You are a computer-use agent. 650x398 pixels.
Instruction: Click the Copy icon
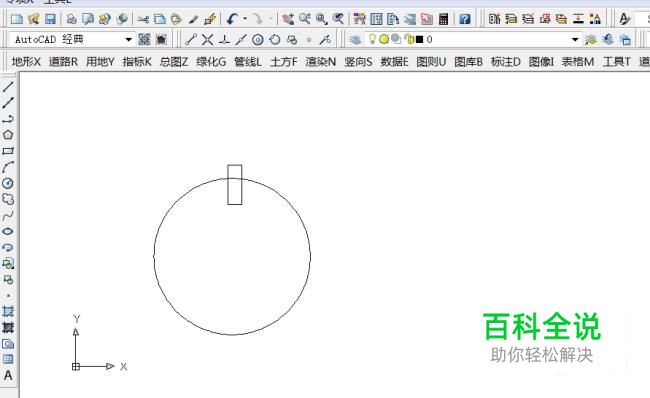pos(160,19)
